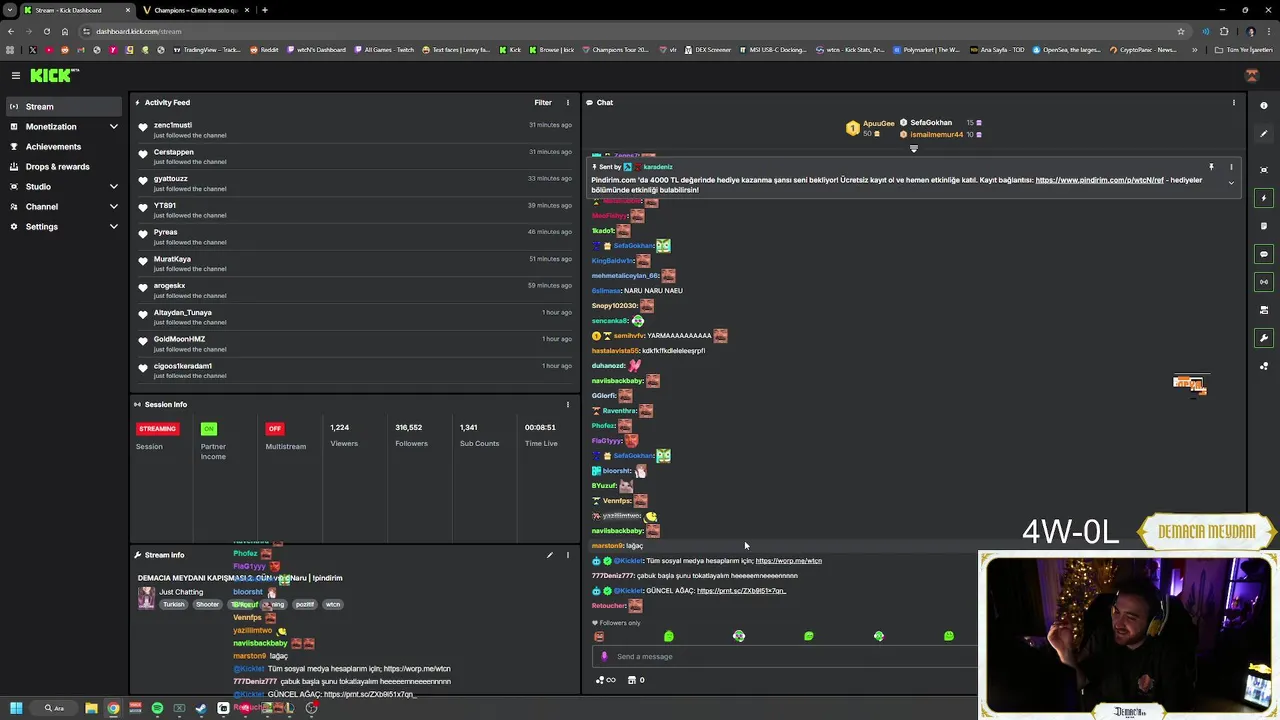Click the pin icon on the pinned message
Viewport: 1280px width, 720px height.
click(1211, 167)
